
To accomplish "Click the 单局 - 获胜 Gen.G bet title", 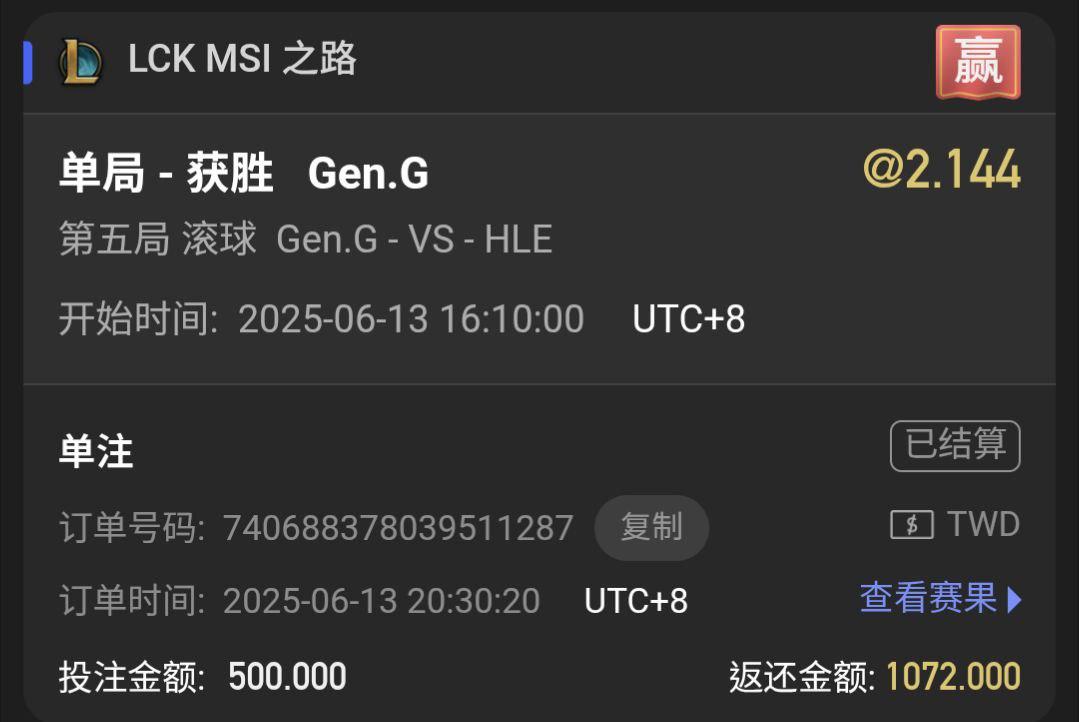I will tap(244, 173).
